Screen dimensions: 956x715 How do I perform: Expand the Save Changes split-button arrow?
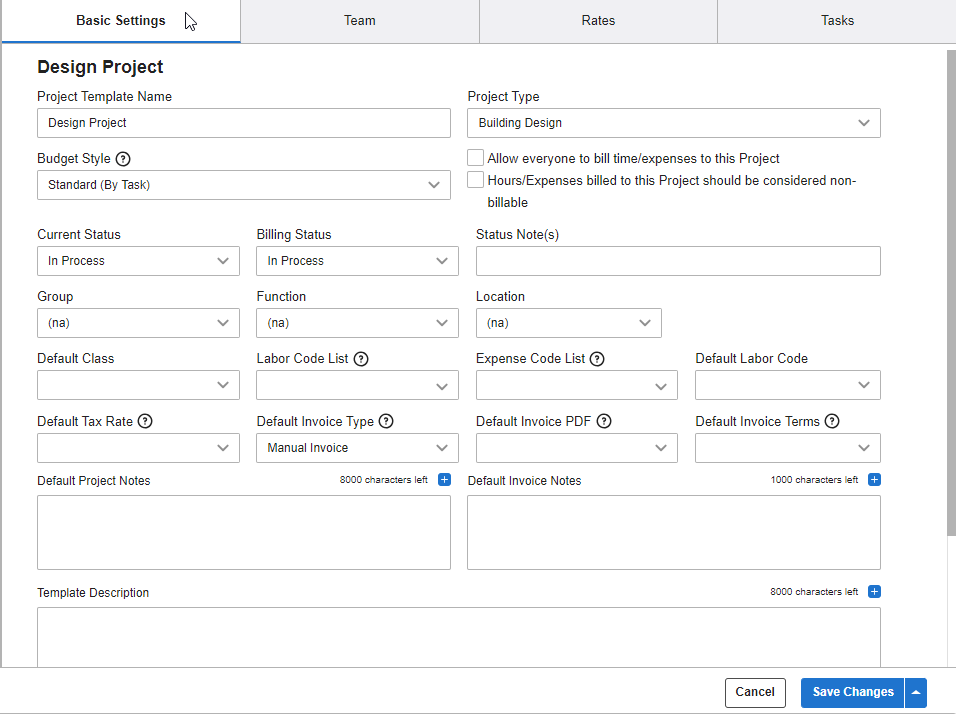(916, 692)
